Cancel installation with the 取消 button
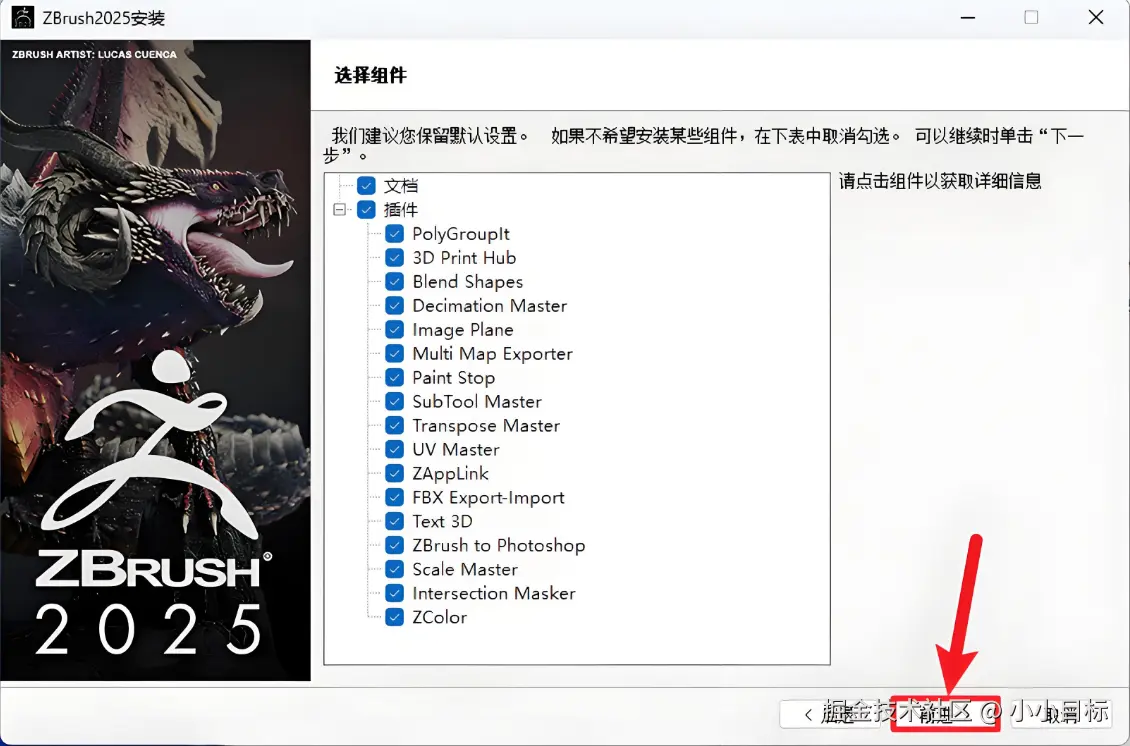The image size is (1130, 746). pyautogui.click(x=1061, y=714)
